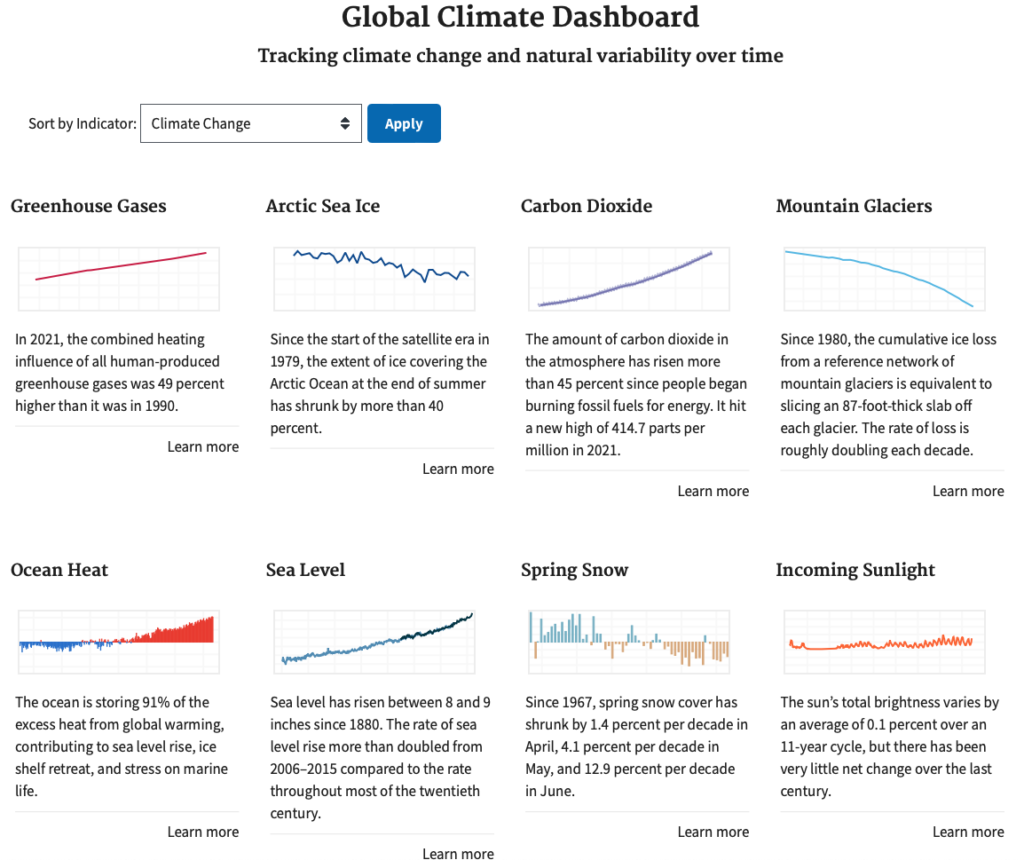Select the Carbon Dioxide chart thumbnail
This screenshot has width=1024, height=860.
(x=629, y=279)
